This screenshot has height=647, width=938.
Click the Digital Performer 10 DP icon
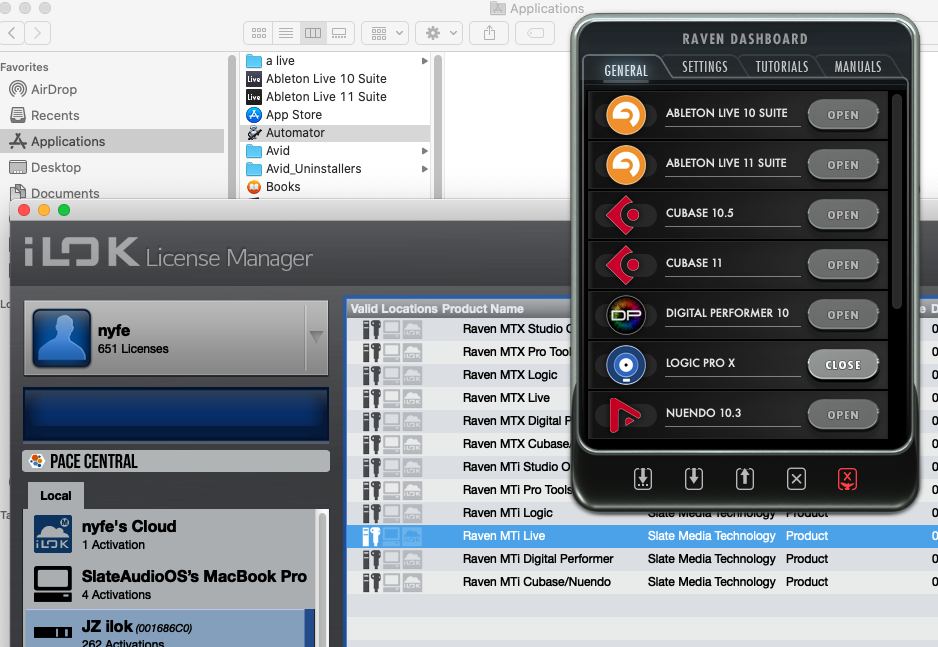626,314
